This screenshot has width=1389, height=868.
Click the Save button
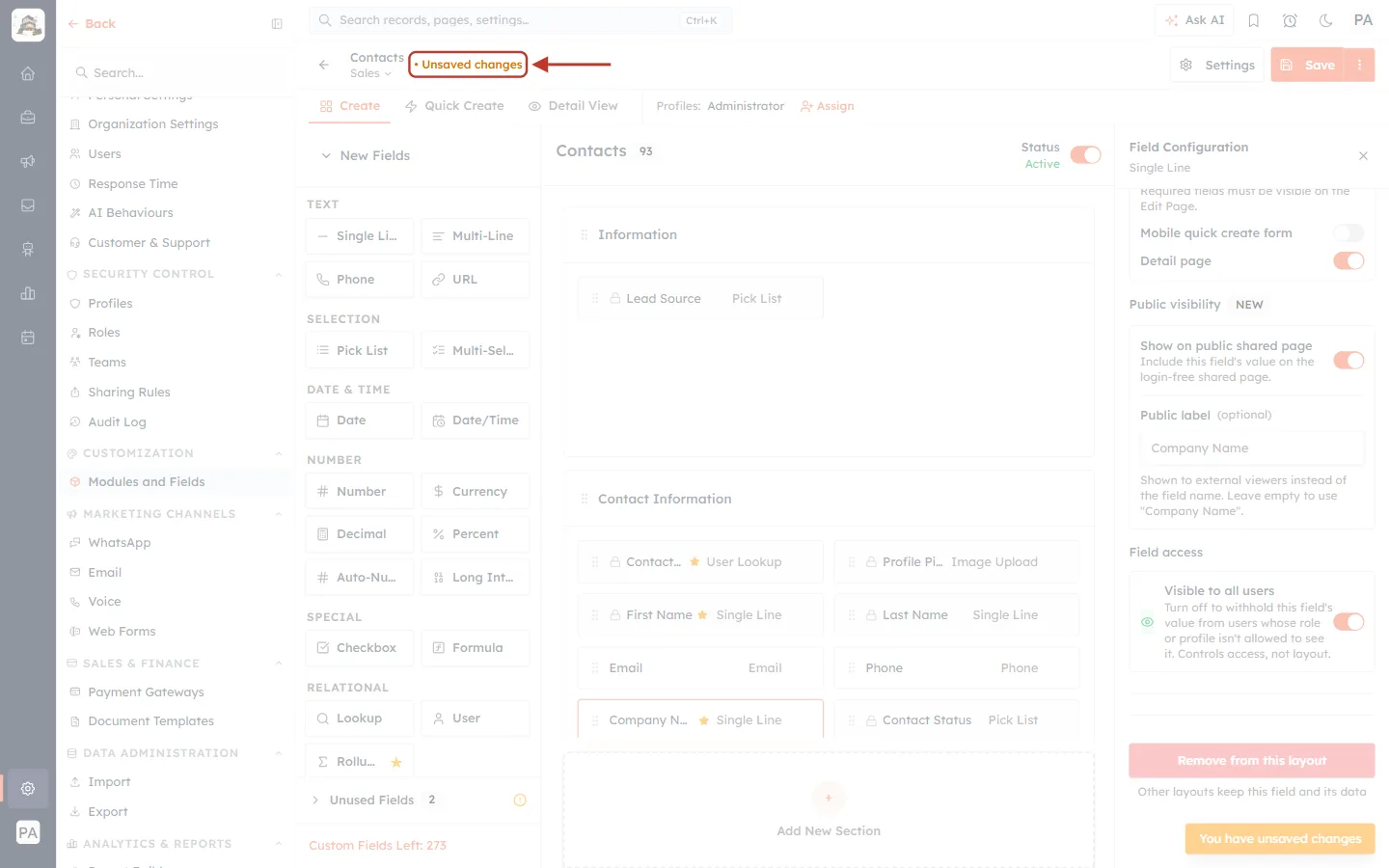click(1308, 65)
